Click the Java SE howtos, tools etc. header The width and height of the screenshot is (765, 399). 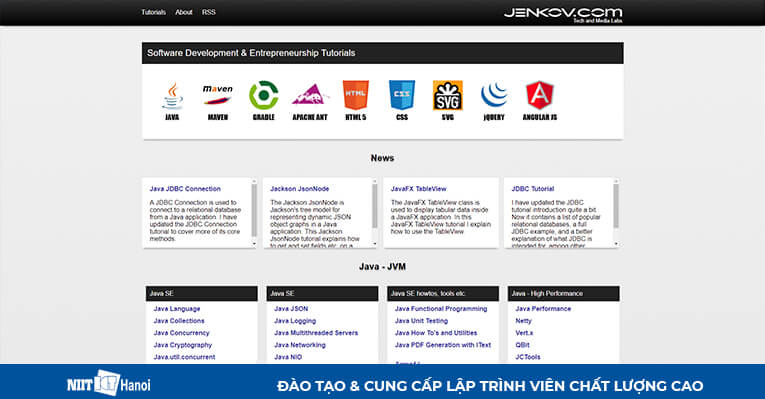[443, 294]
